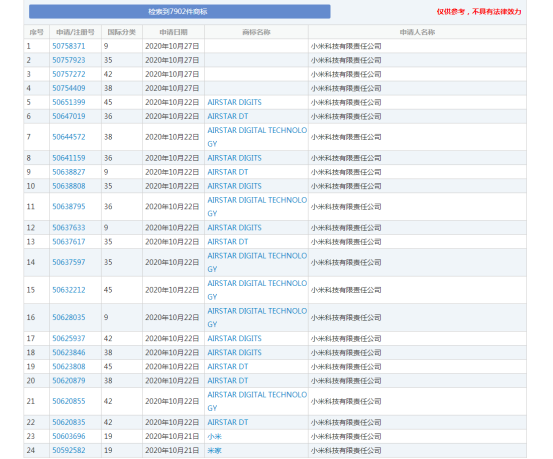Open registration number 50757272
Screen dimensions: 553x459
click(69, 74)
